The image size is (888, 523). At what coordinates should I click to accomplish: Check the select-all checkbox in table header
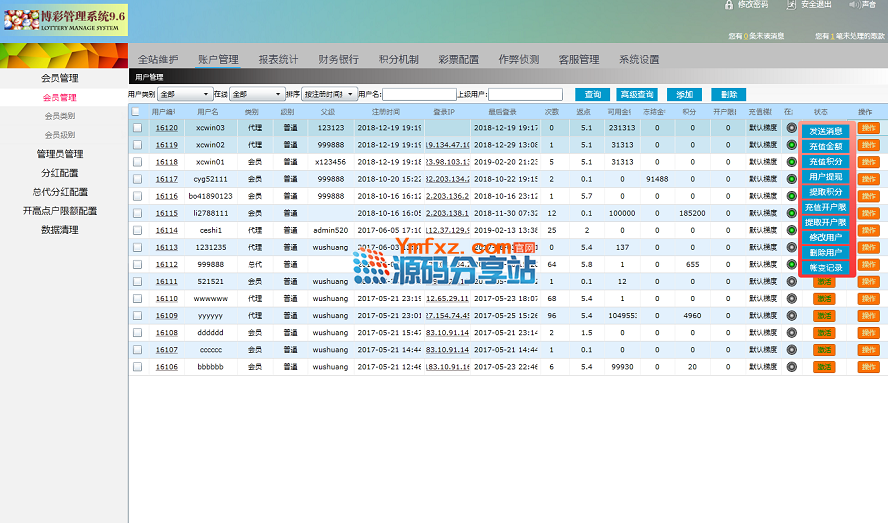[136, 111]
